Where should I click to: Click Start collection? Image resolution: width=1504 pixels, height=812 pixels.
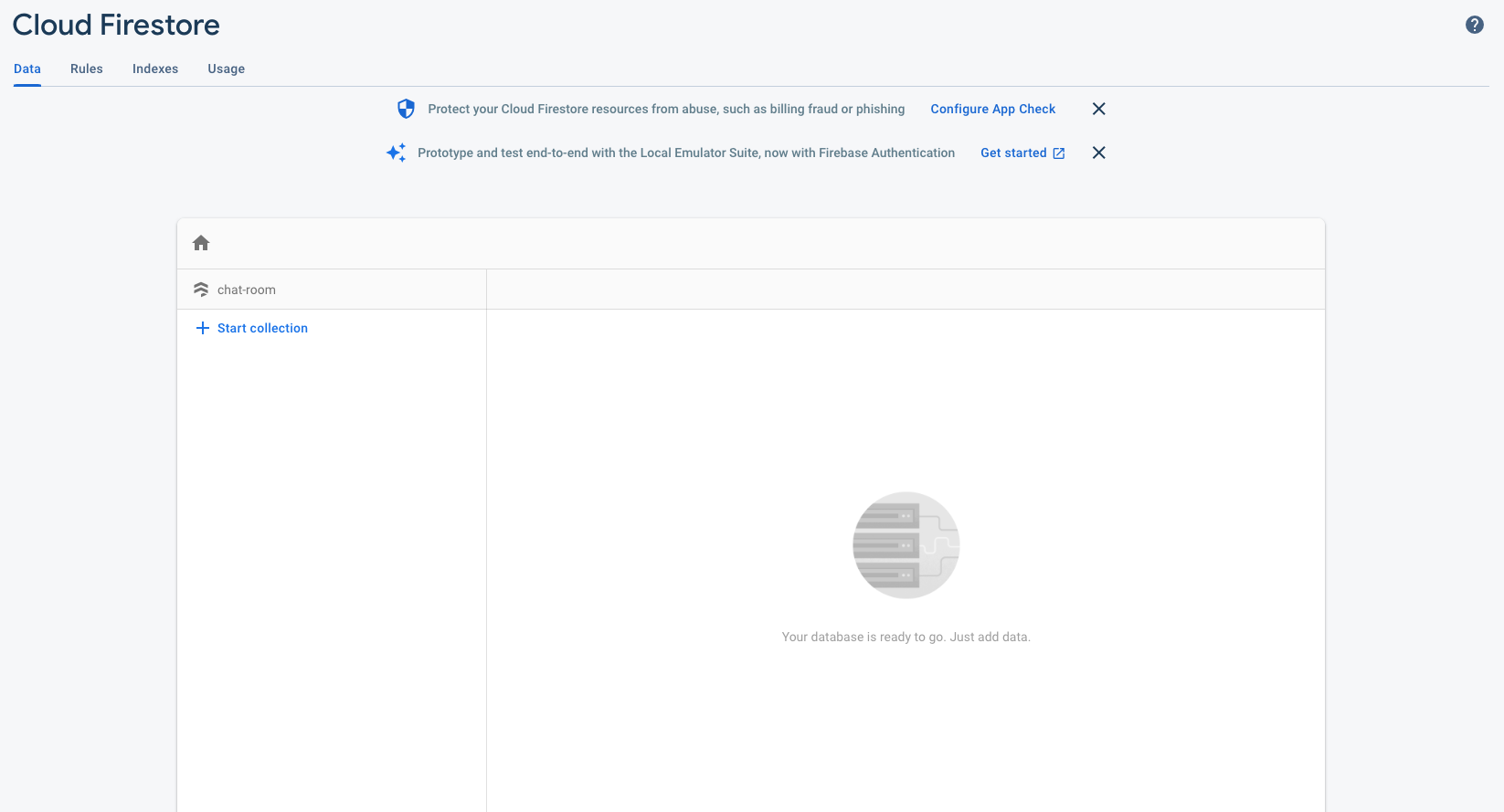pos(262,328)
